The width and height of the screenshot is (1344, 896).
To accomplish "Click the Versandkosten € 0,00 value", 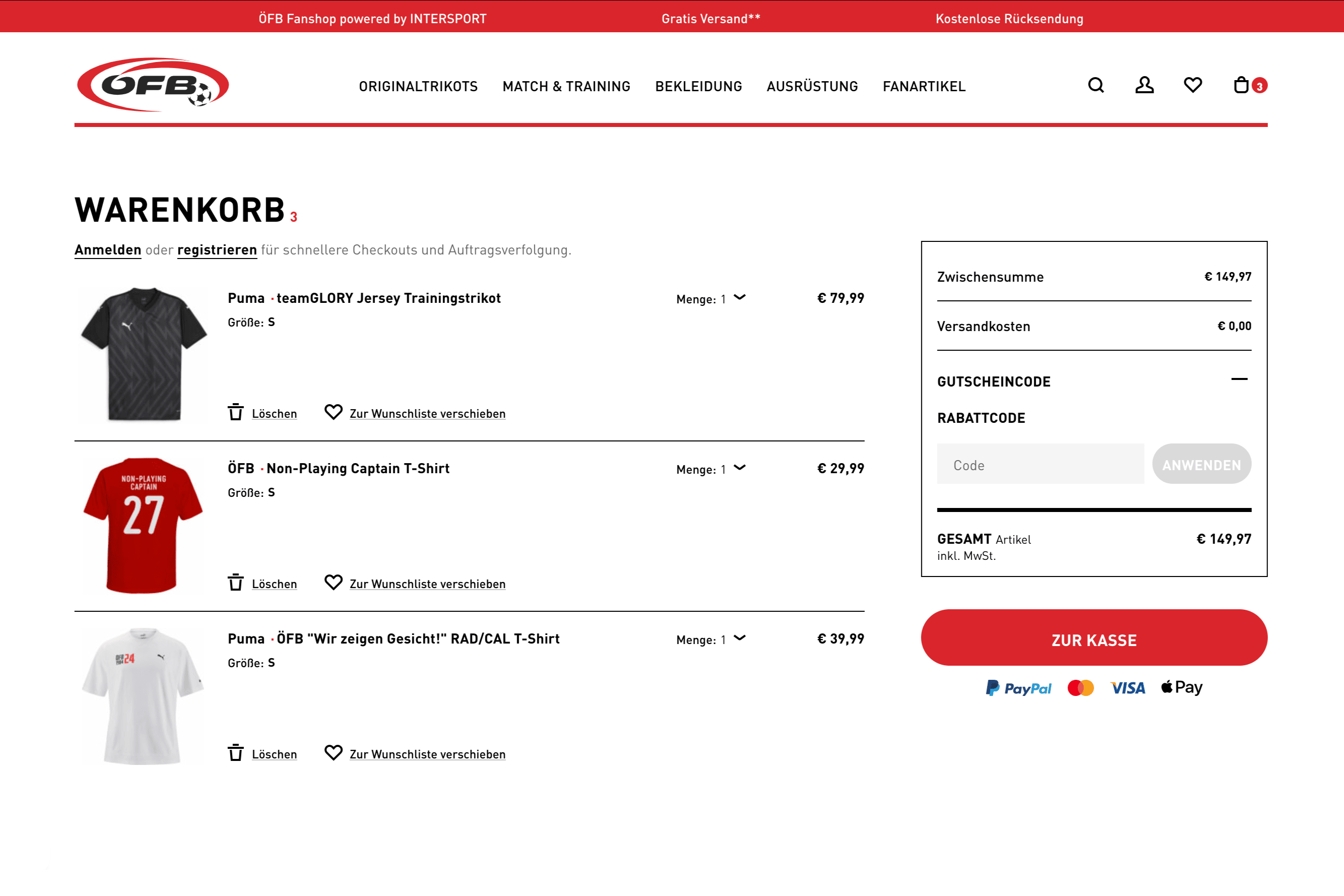I will click(1234, 326).
